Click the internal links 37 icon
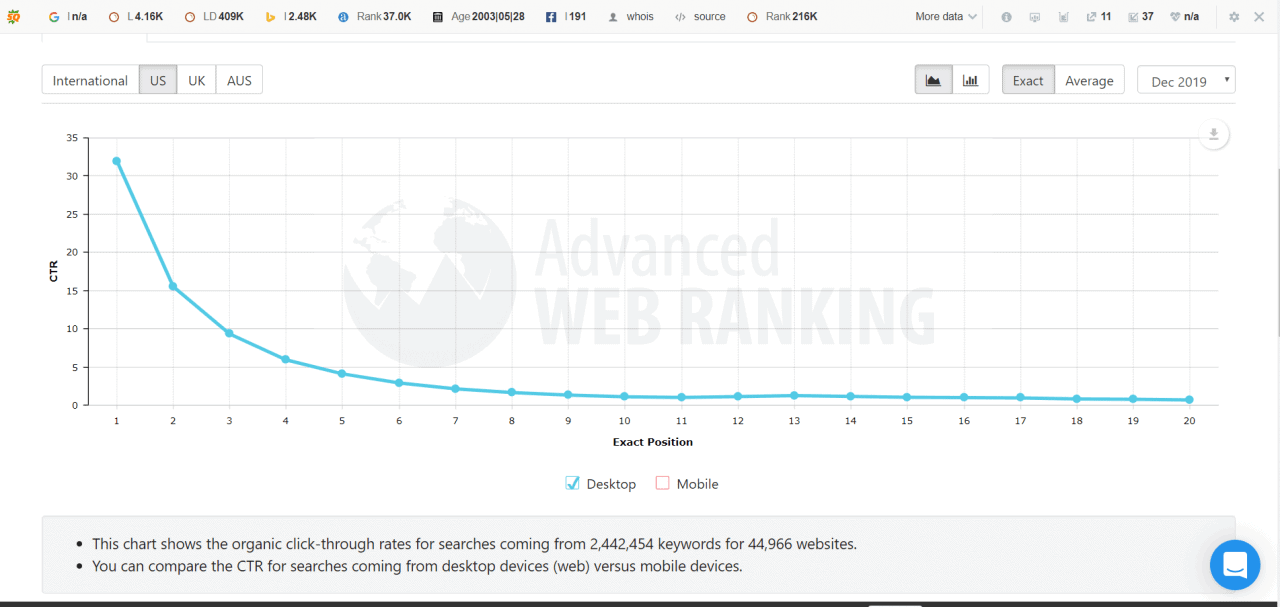Image resolution: width=1280 pixels, height=607 pixels. click(1141, 17)
